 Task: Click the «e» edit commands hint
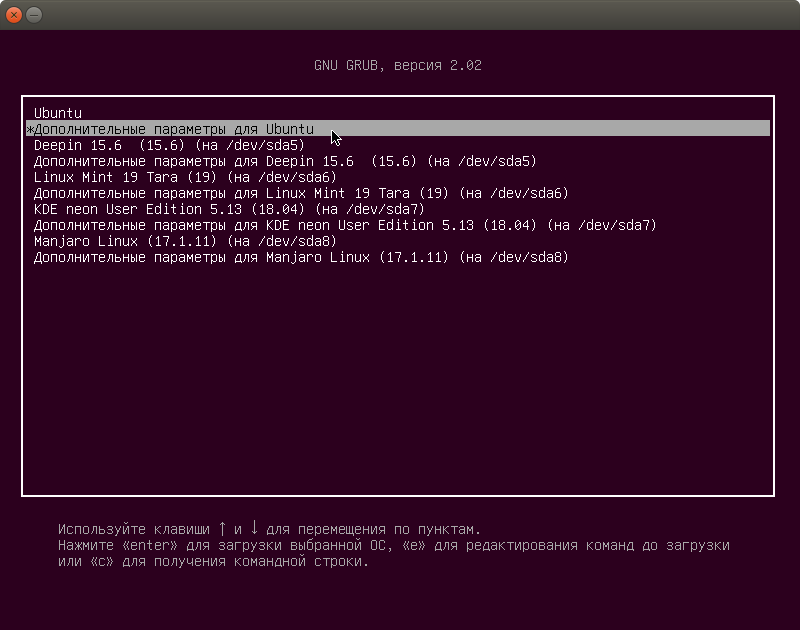click(414, 545)
